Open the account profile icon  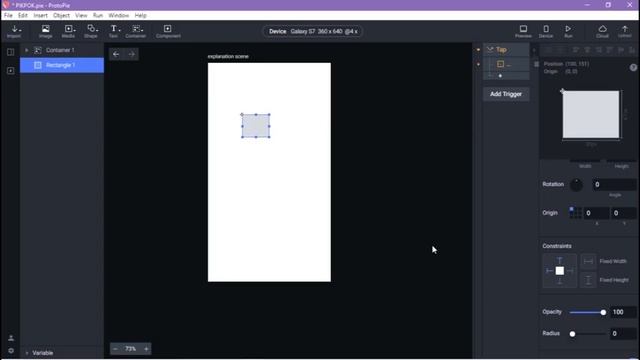click(x=11, y=338)
